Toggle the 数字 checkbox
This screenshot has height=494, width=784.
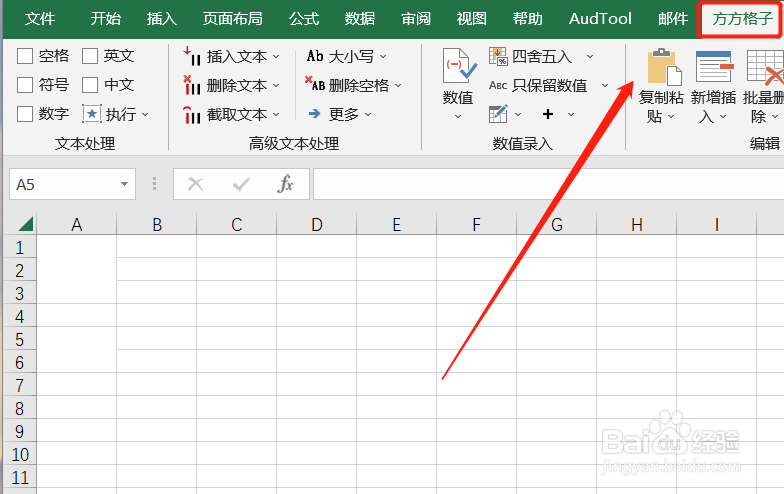tap(25, 114)
